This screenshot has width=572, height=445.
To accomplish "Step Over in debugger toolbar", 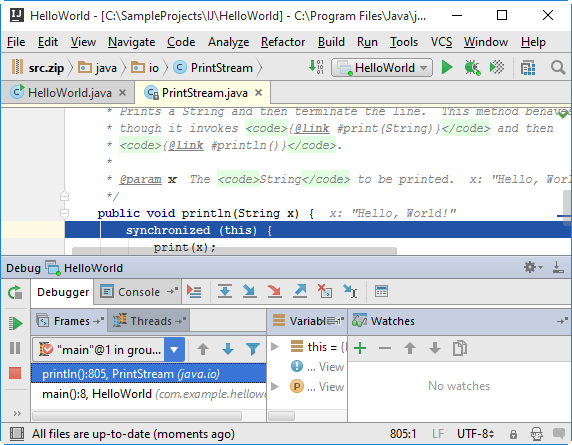I will [225, 291].
